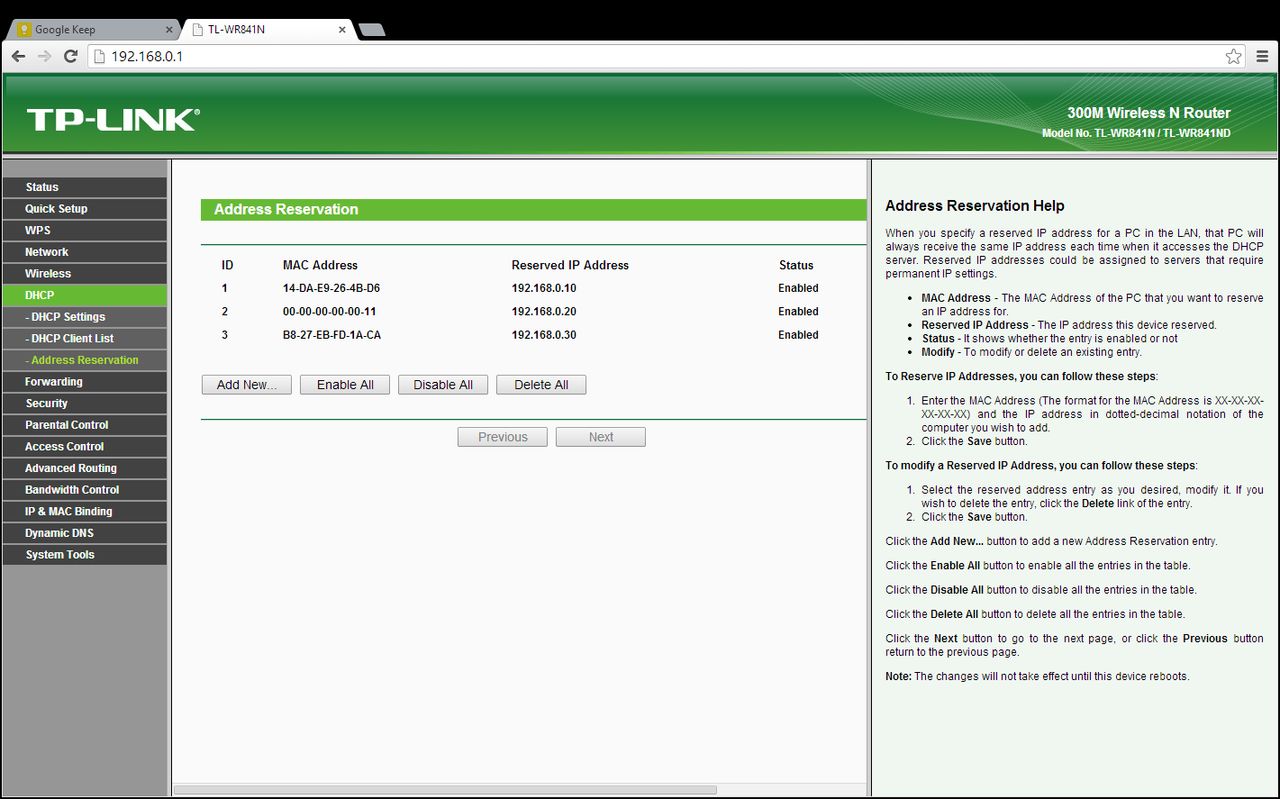The height and width of the screenshot is (799, 1280).
Task: Click the browser back arrow
Action: click(18, 56)
